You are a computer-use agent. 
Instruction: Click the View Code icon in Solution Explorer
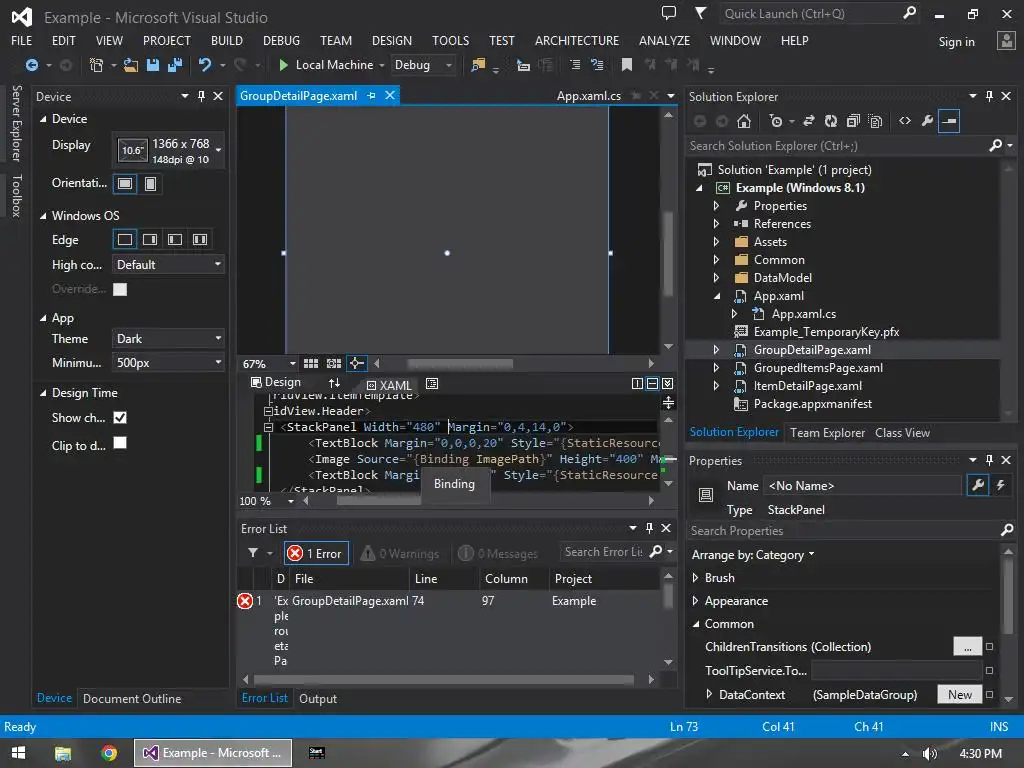pyautogui.click(x=904, y=121)
